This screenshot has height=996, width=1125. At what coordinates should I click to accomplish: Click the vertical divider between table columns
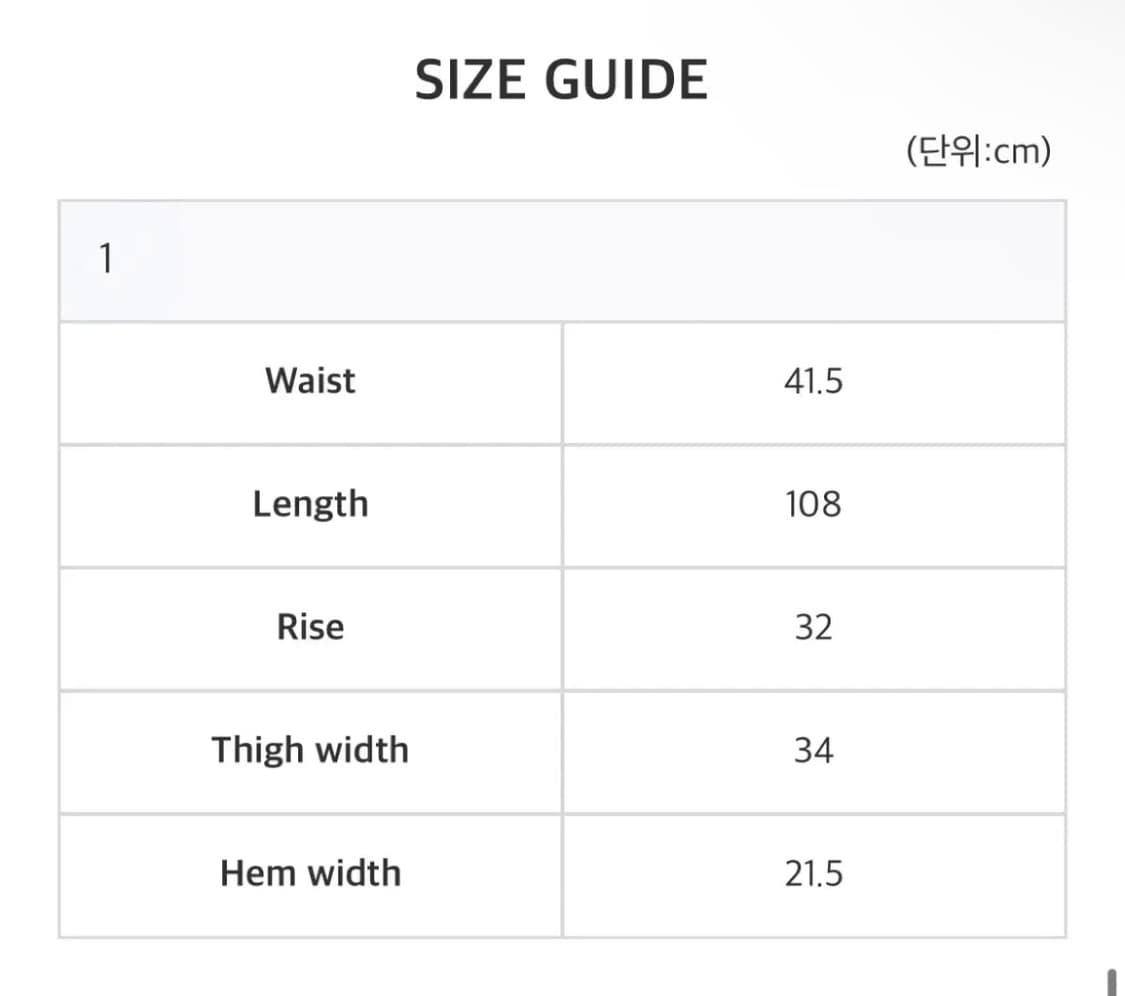[x=562, y=630]
